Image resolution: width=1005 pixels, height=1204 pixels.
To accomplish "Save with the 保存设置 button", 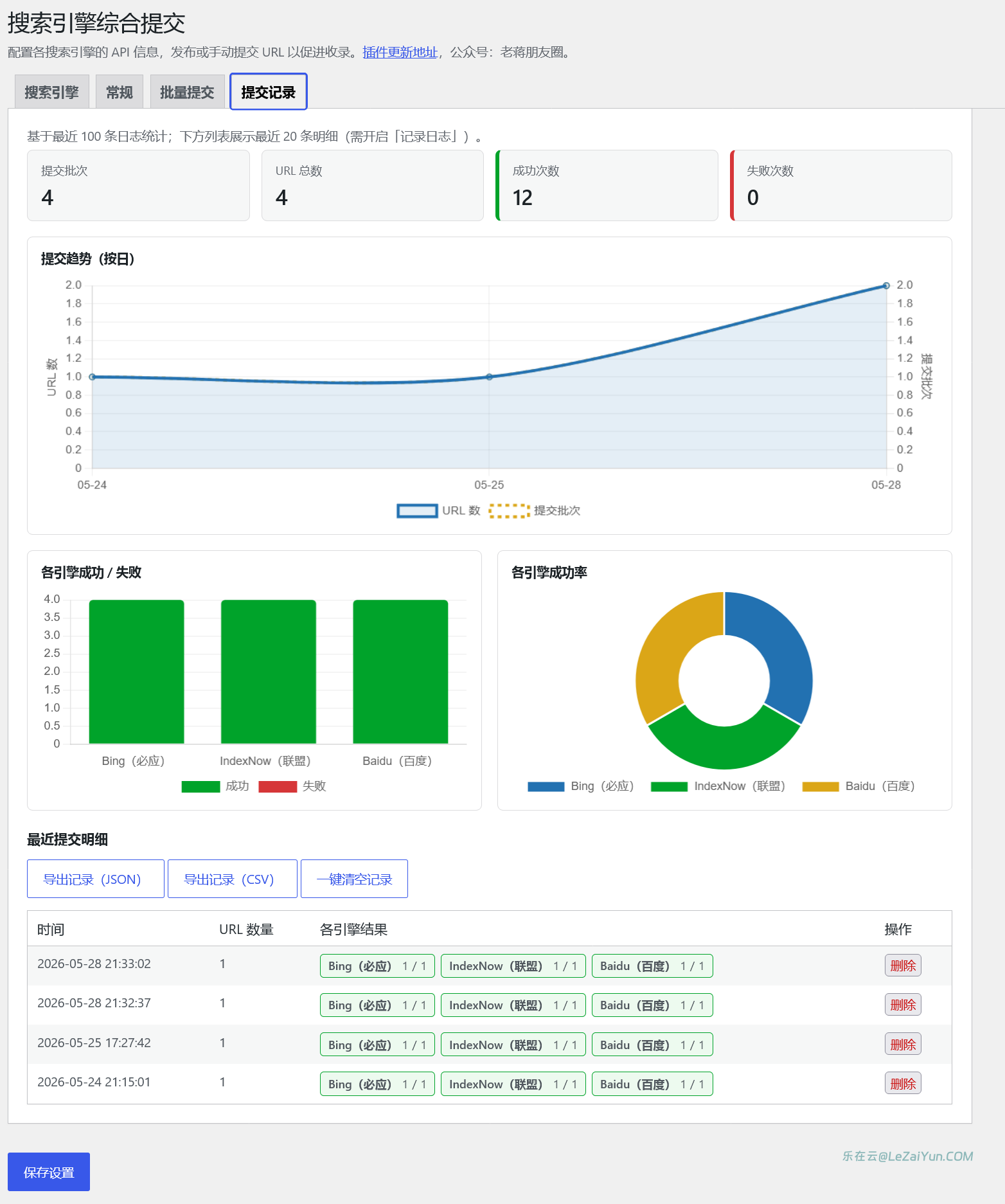I will pos(49,1172).
